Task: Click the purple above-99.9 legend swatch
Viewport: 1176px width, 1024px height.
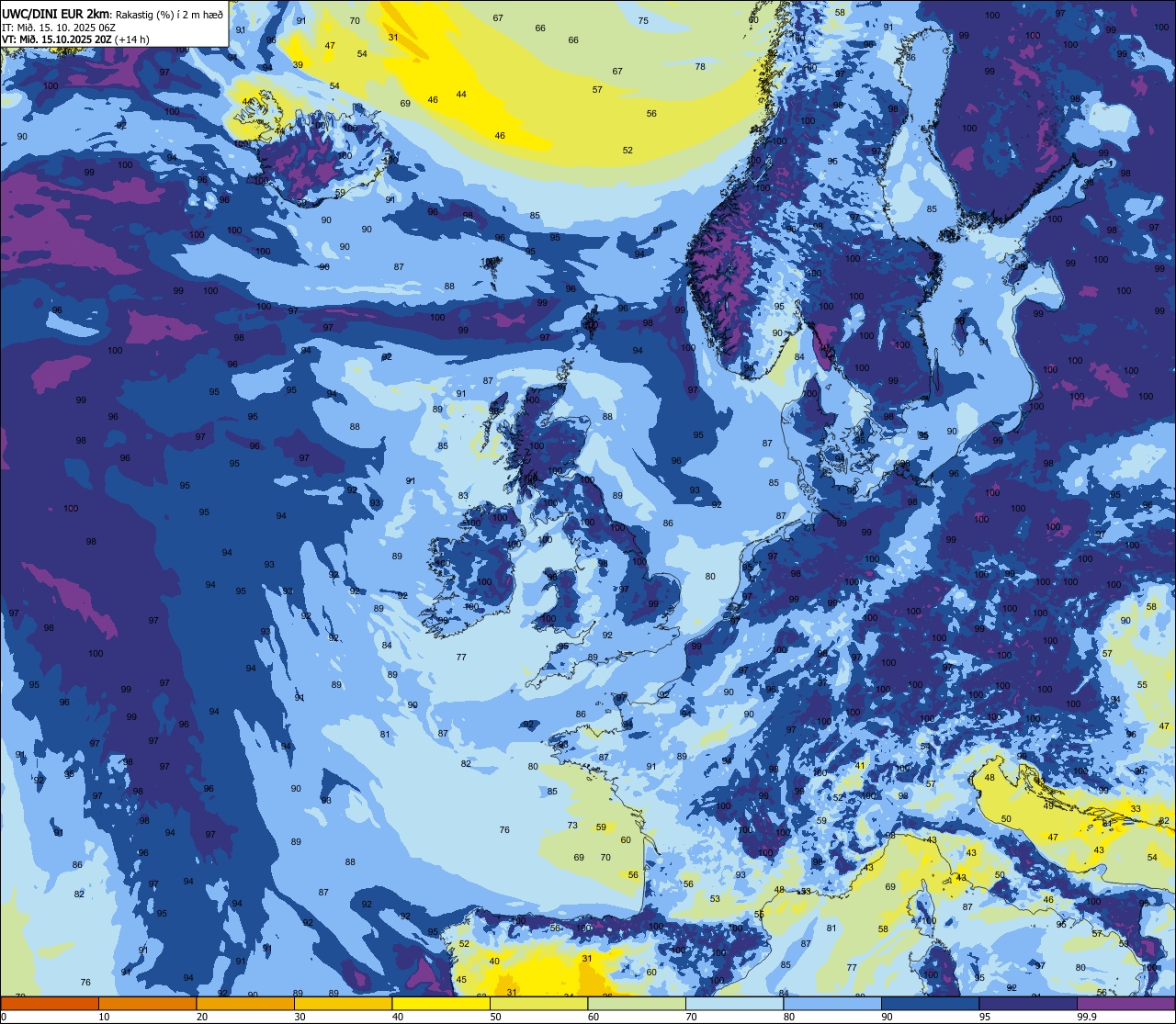Action: [1125, 1003]
